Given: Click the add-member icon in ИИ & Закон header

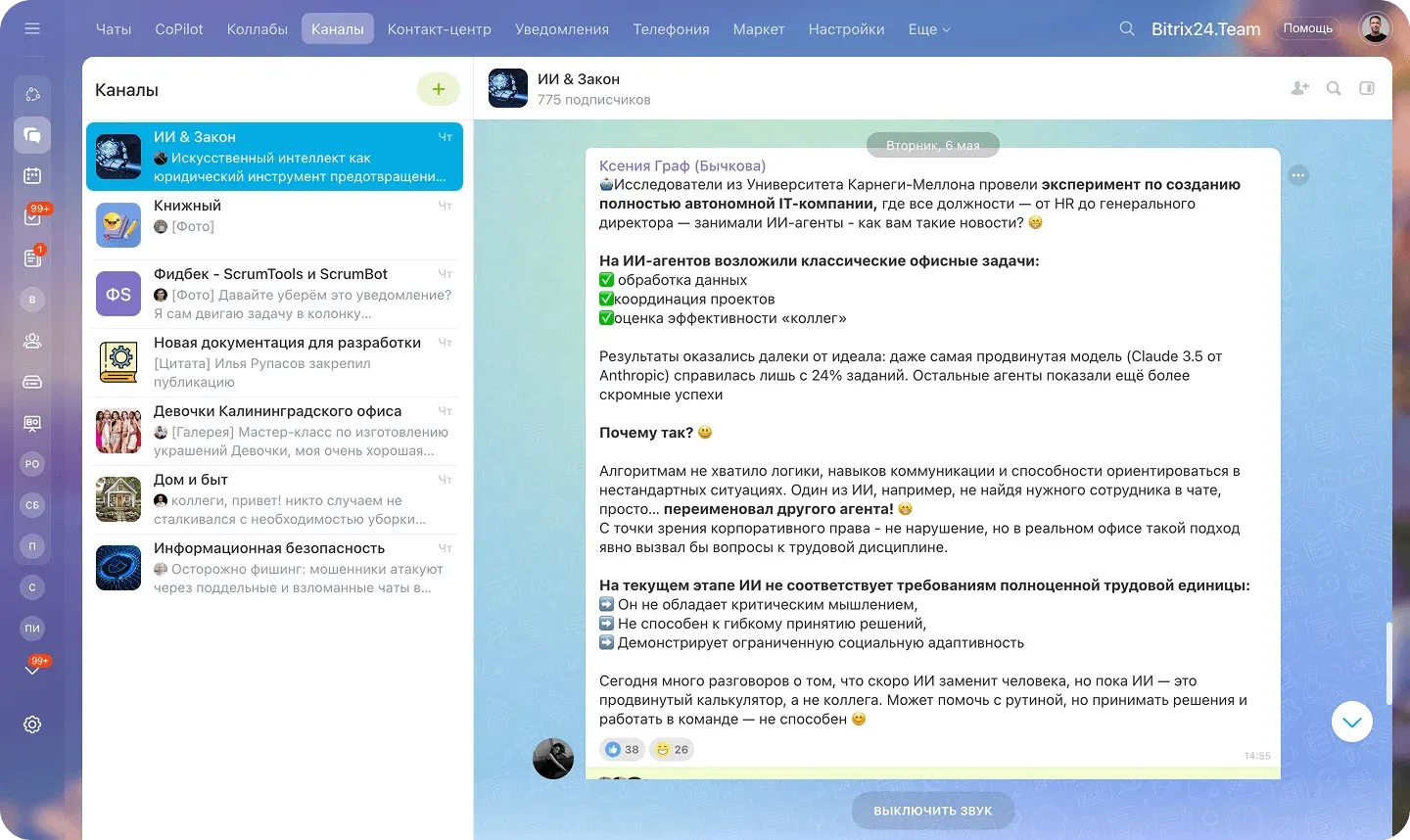Looking at the screenshot, I should click(x=1299, y=88).
